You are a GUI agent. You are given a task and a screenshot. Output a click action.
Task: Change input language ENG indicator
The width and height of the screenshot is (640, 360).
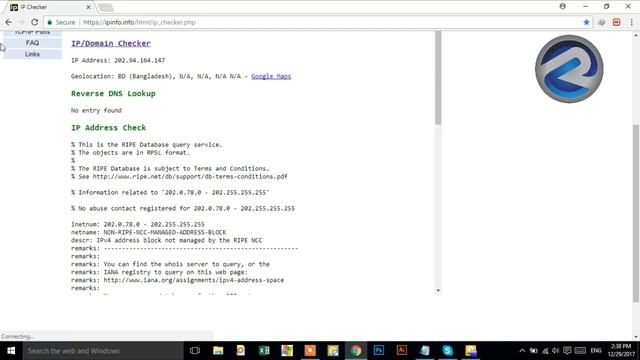(x=596, y=351)
